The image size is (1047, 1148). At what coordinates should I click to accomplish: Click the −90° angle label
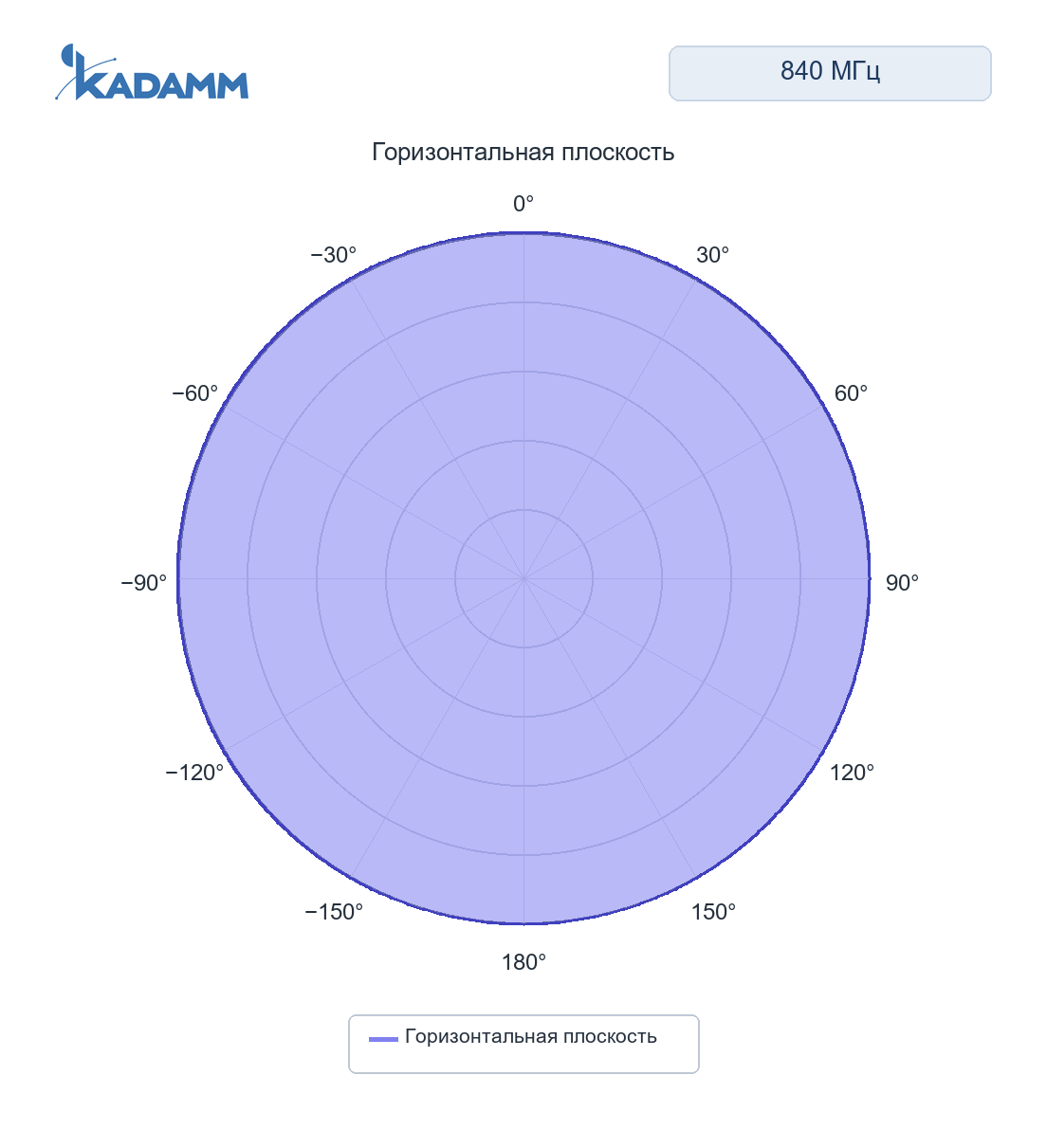(144, 583)
